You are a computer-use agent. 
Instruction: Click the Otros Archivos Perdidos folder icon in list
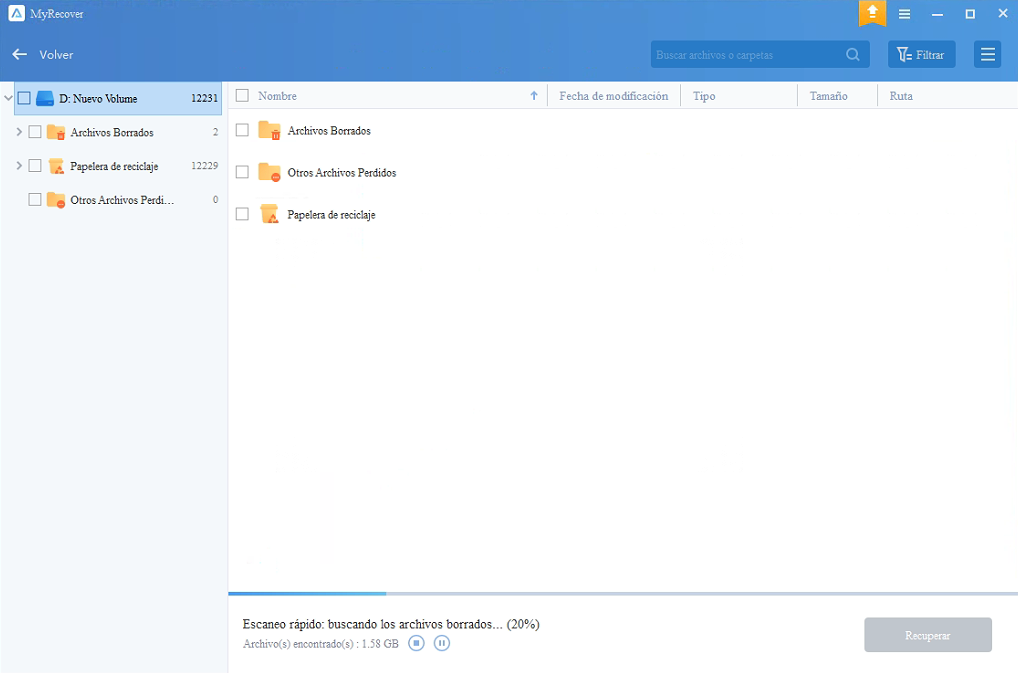269,172
